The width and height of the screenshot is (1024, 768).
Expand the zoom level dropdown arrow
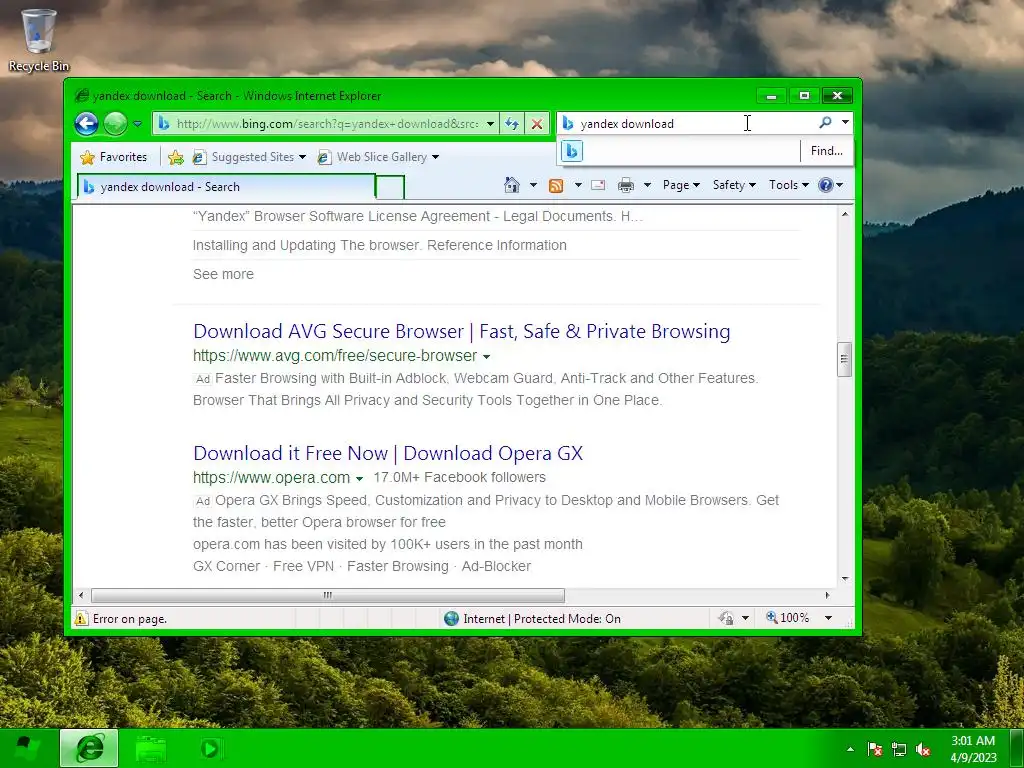point(828,618)
